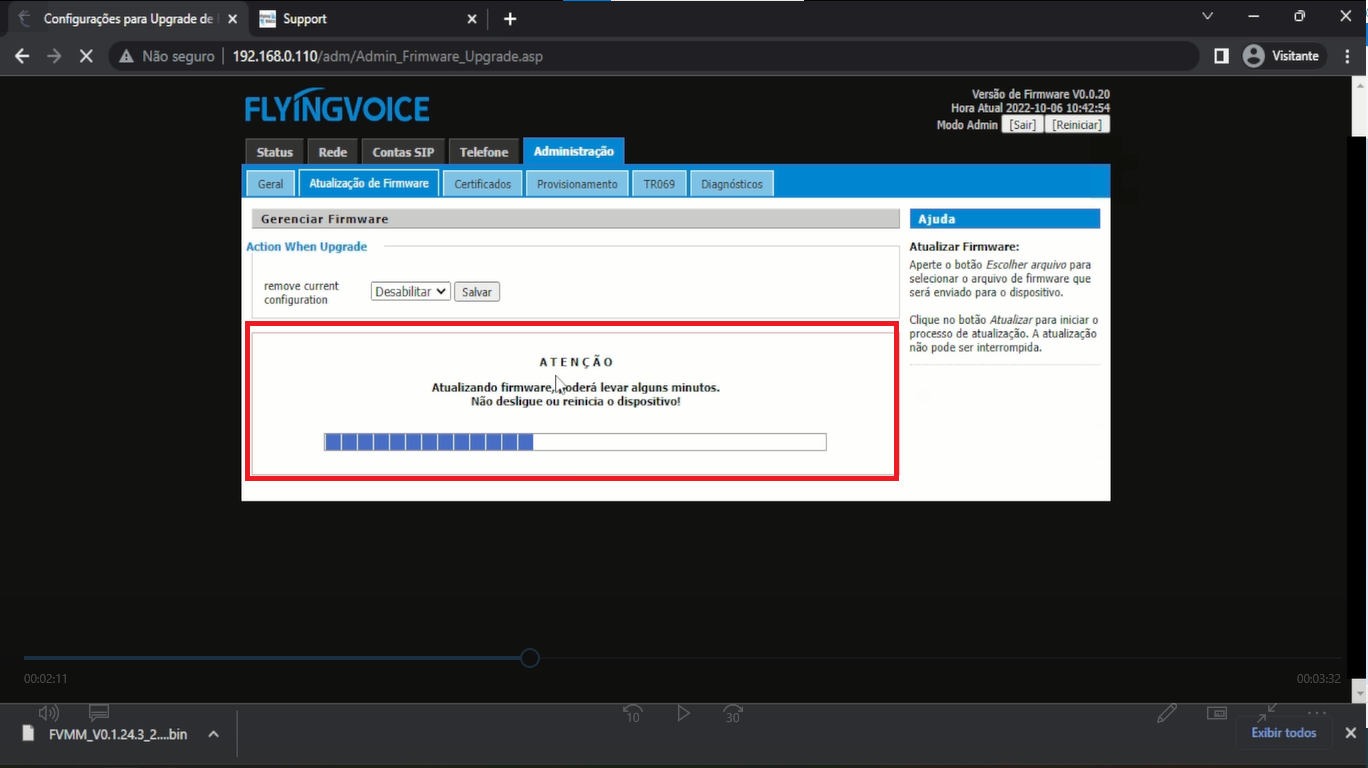Open the captions icon in player
The width and height of the screenshot is (1368, 768).
pos(98,713)
